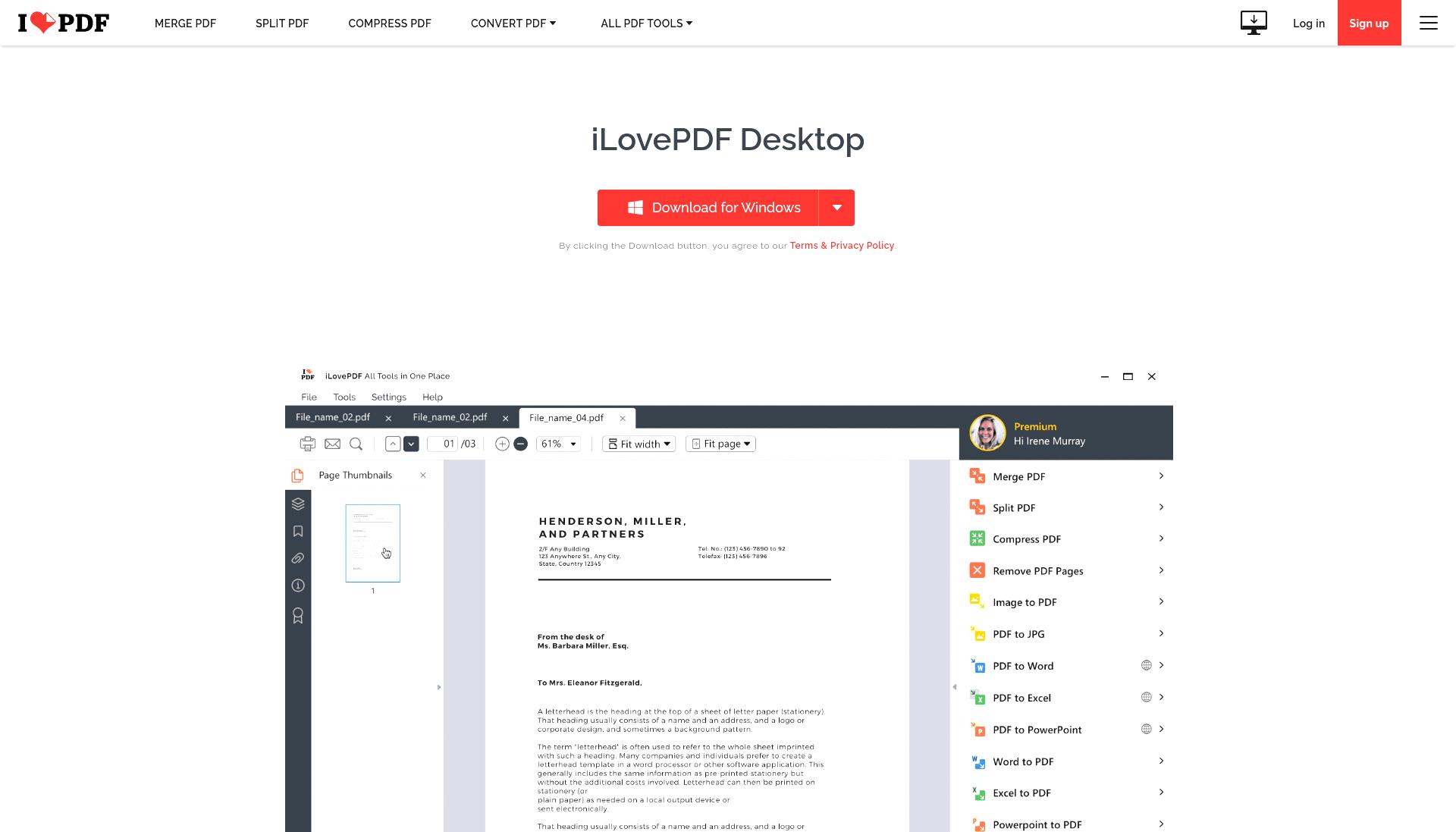Viewport: 1456px width, 832px height.
Task: Open the File menu in the app
Action: coord(309,397)
